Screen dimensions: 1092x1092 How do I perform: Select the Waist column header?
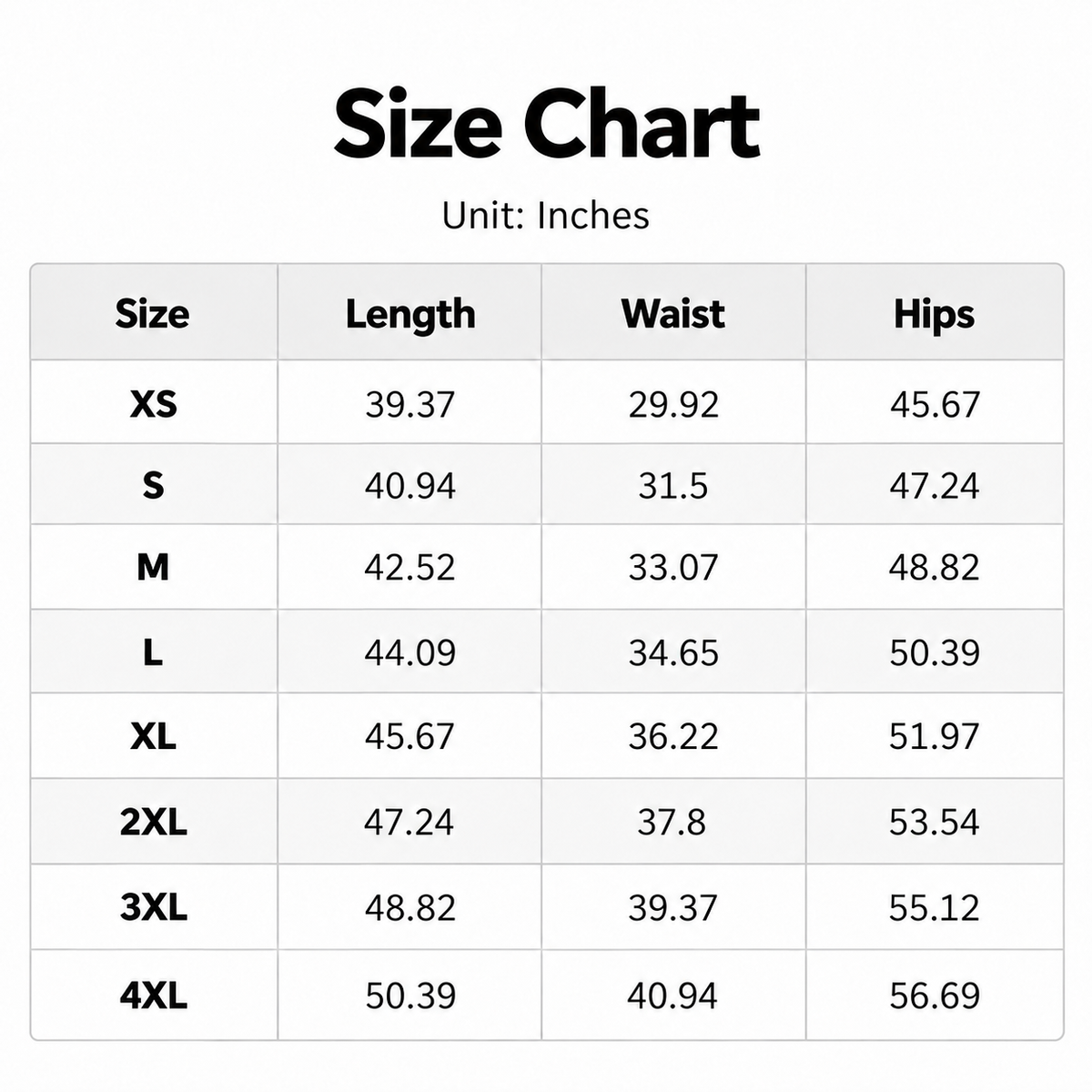pos(673,314)
